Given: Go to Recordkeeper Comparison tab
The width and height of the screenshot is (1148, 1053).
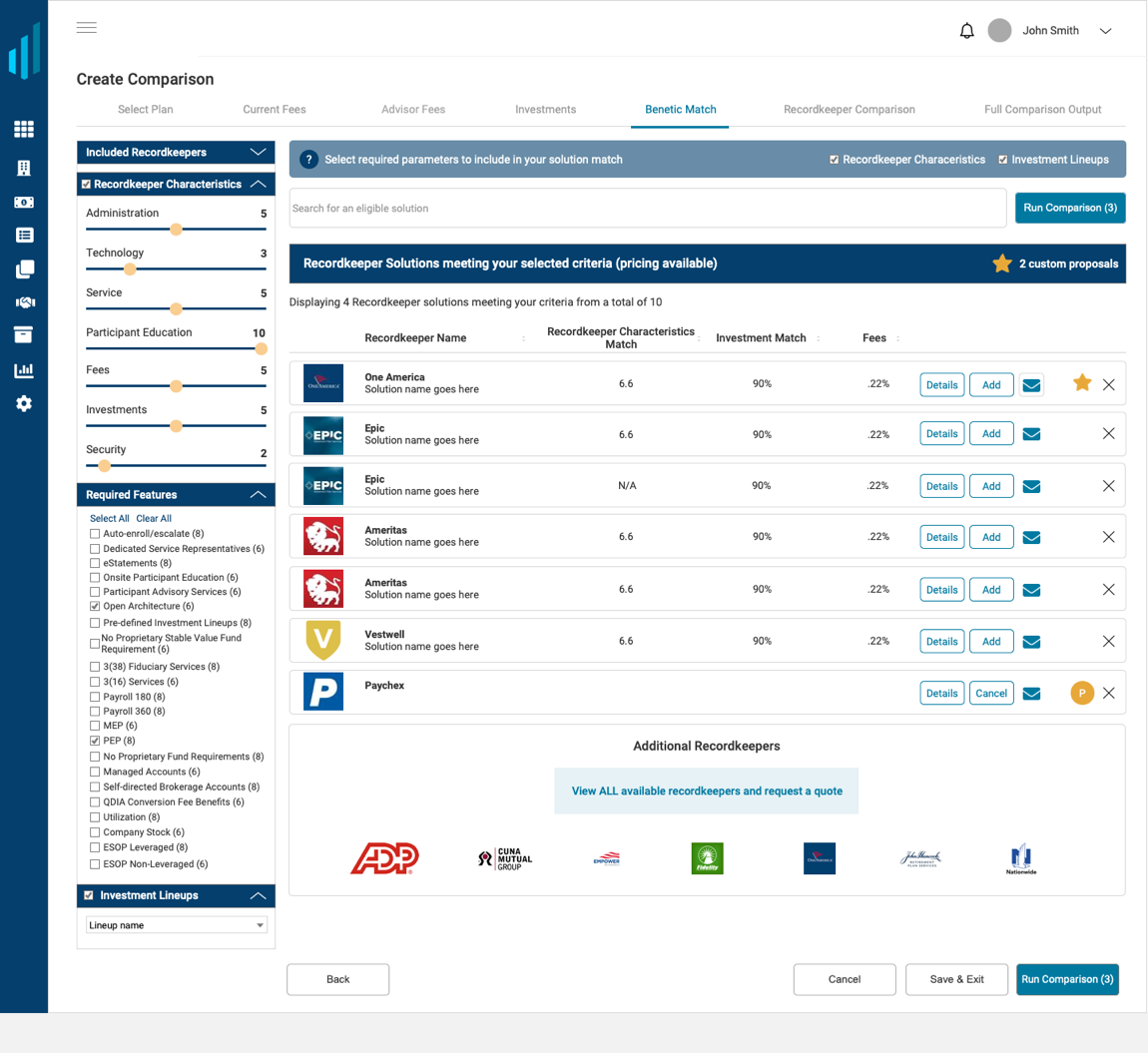Looking at the screenshot, I should pos(850,109).
